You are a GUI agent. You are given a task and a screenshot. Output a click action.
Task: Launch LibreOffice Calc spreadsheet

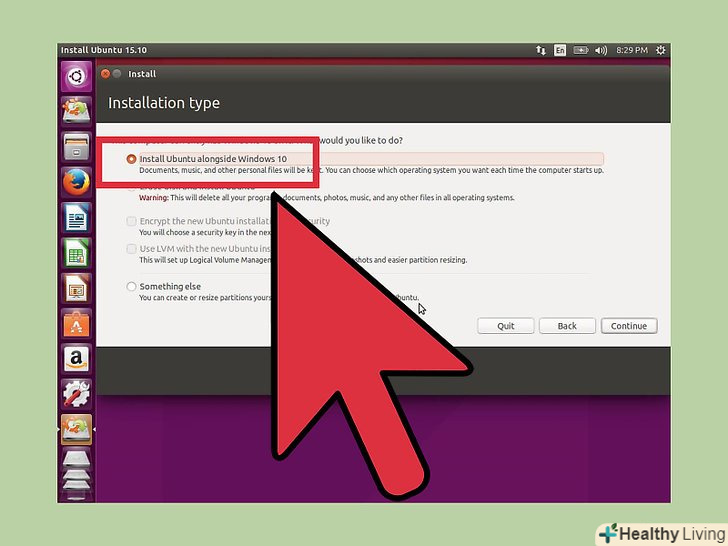(x=77, y=253)
